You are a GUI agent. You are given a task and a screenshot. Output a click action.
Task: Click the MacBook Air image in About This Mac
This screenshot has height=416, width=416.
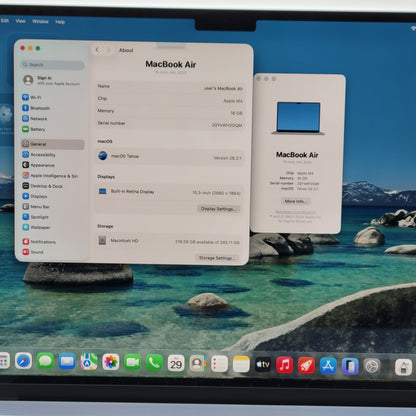(298, 118)
